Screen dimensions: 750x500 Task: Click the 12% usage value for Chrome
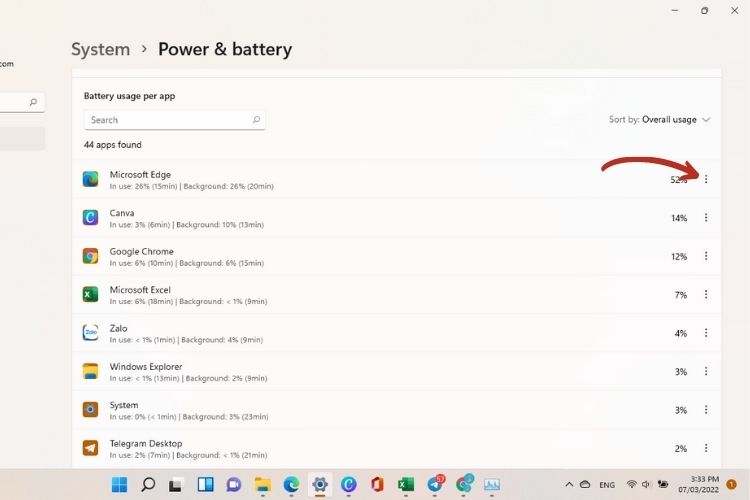click(679, 256)
